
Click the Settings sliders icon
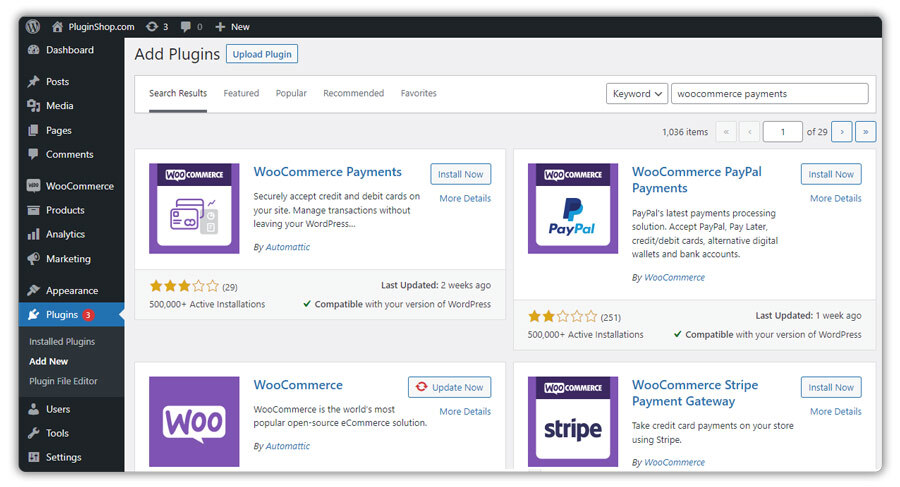point(33,457)
